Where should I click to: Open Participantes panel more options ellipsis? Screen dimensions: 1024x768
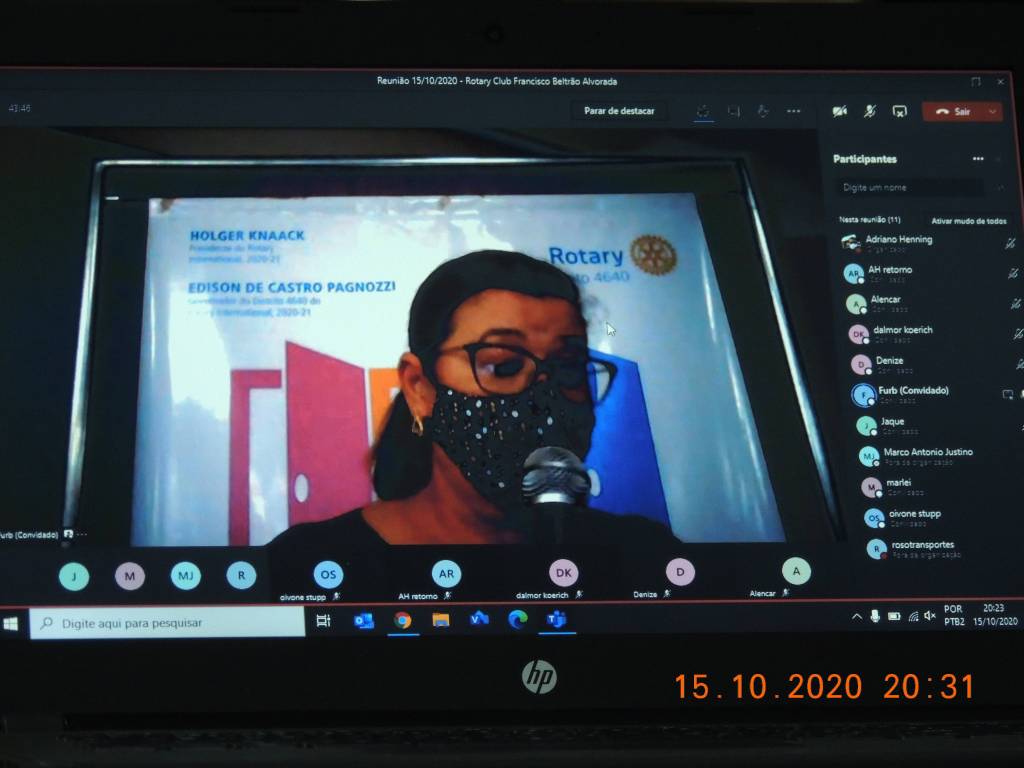978,159
